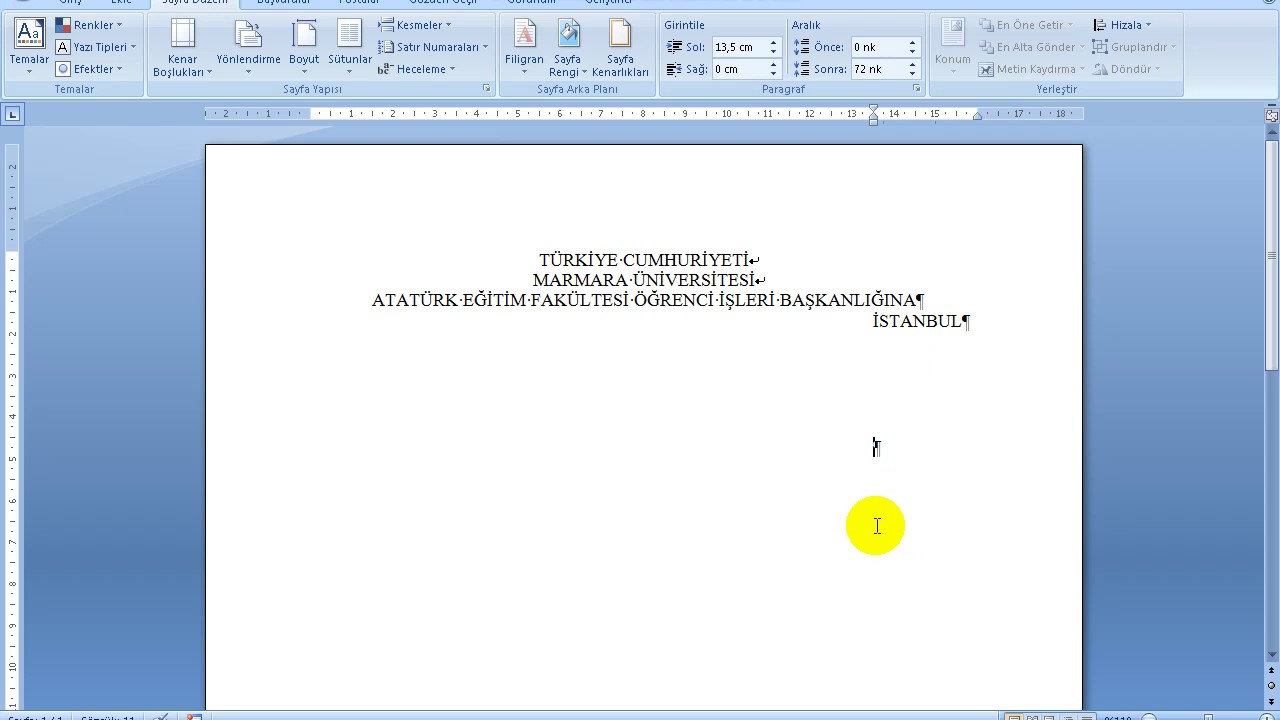Decrease the Önce spacing before value
1280x720 pixels.
(912, 52)
